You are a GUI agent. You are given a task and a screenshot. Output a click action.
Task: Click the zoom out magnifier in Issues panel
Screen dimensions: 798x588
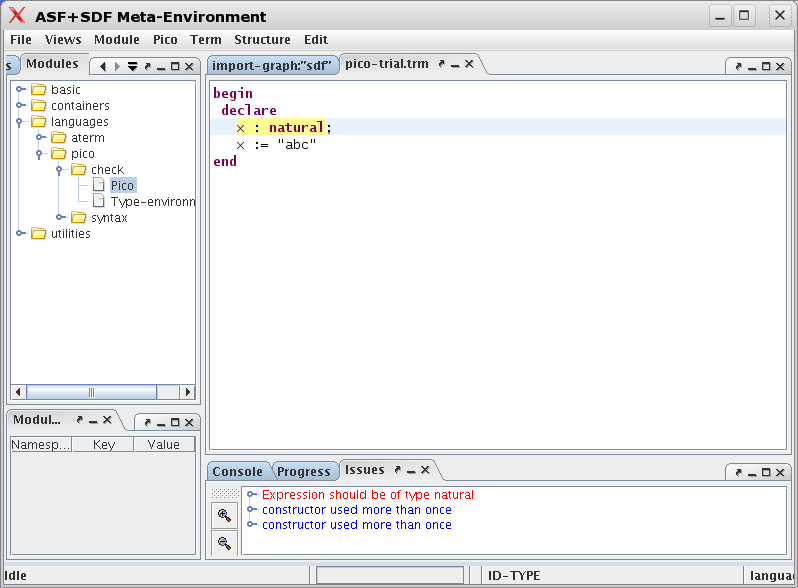[x=224, y=544]
